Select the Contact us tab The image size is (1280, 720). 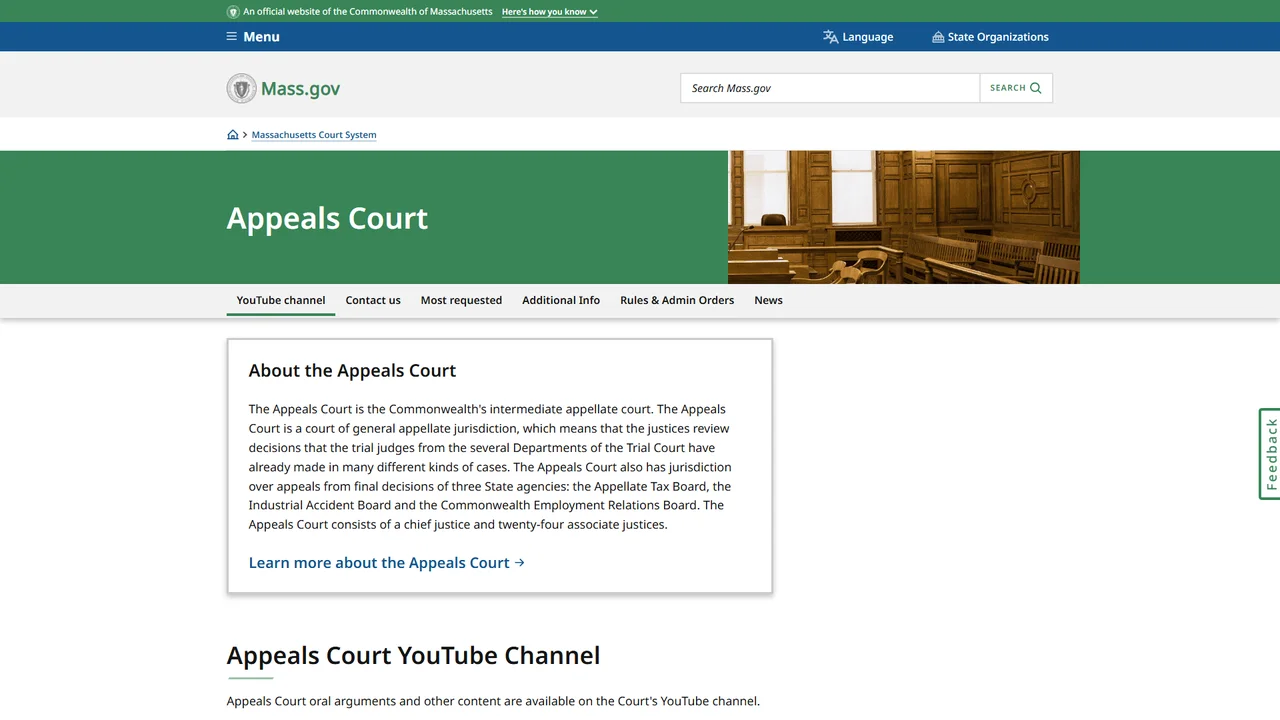373,300
